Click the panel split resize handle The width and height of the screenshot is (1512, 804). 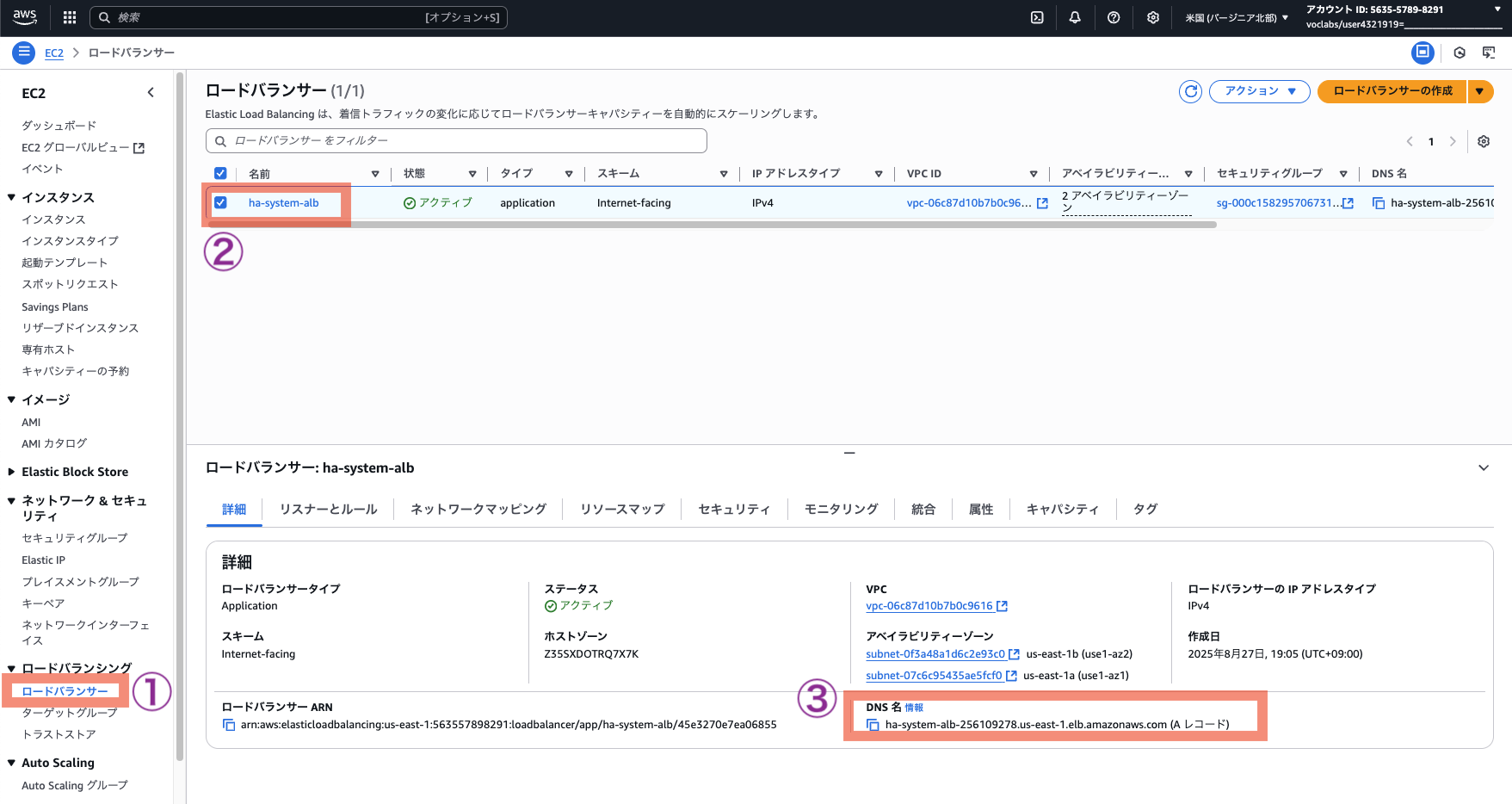pyautogui.click(x=849, y=453)
